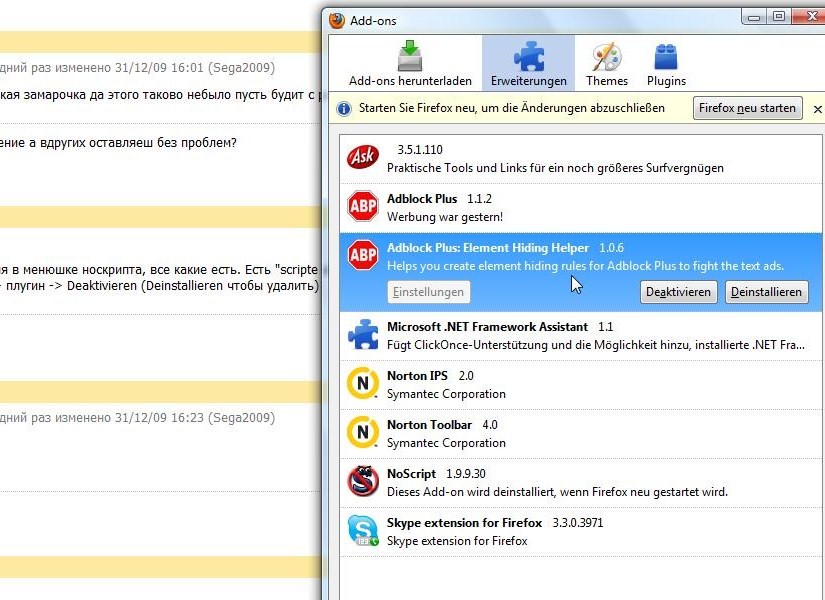The image size is (825, 600).
Task: Click the 'Helps you create element hiding rules' description
Action: 586,266
